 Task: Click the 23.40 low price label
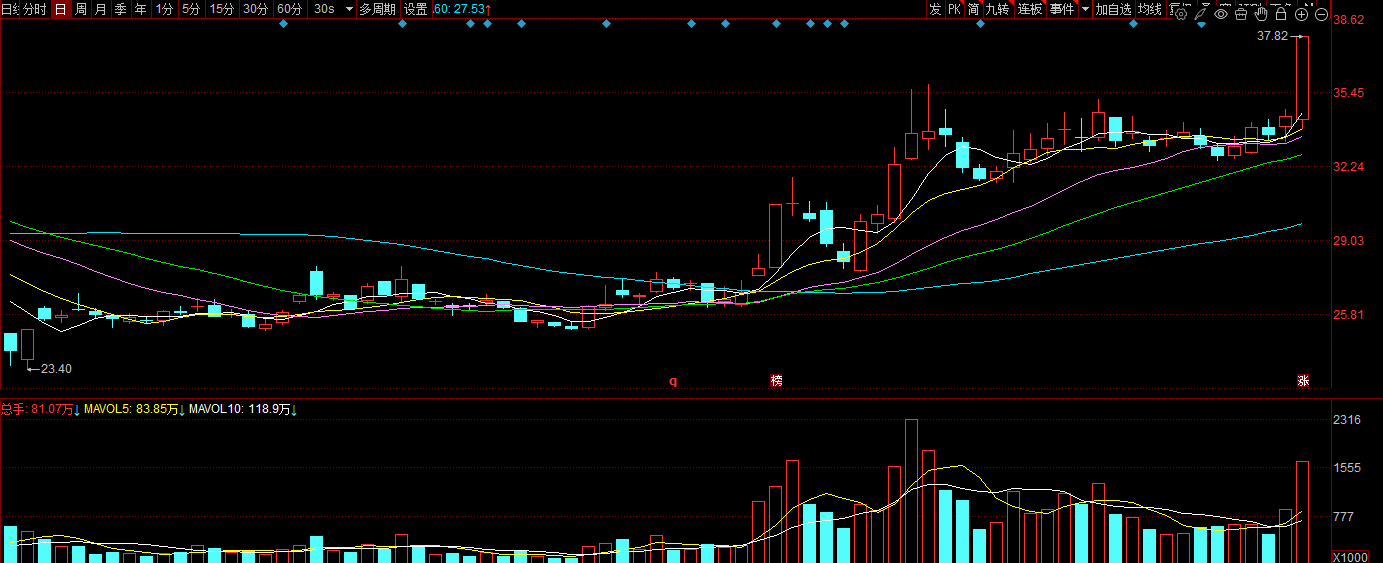click(x=56, y=369)
